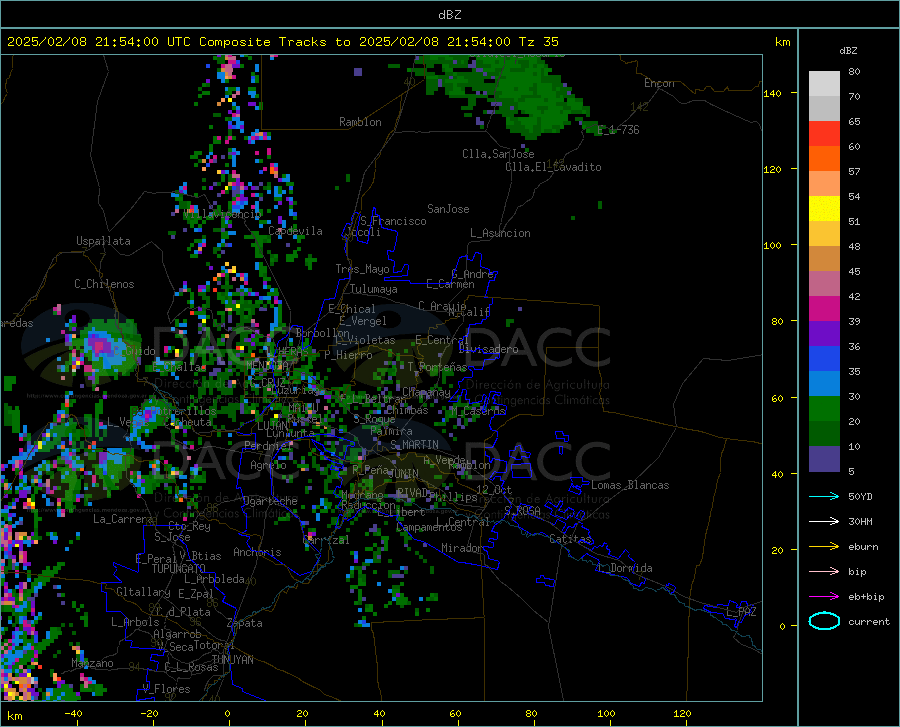
Task: Click the white 30HM arrow in legend
Action: coord(824,522)
